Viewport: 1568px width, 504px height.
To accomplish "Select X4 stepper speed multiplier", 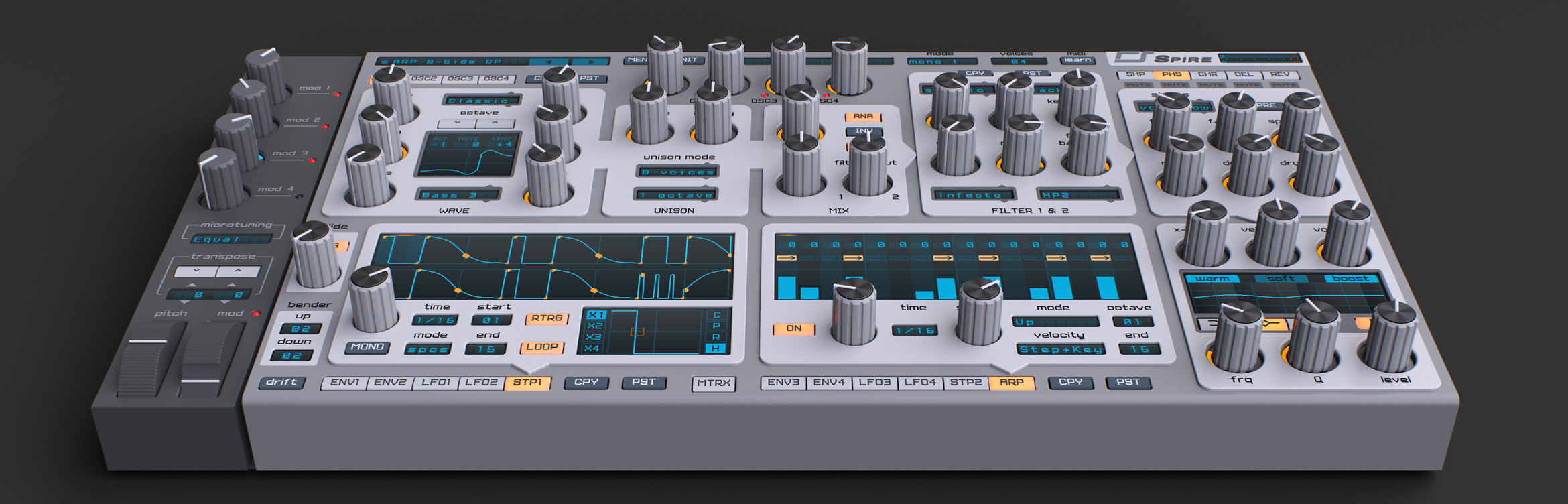I will pos(592,349).
